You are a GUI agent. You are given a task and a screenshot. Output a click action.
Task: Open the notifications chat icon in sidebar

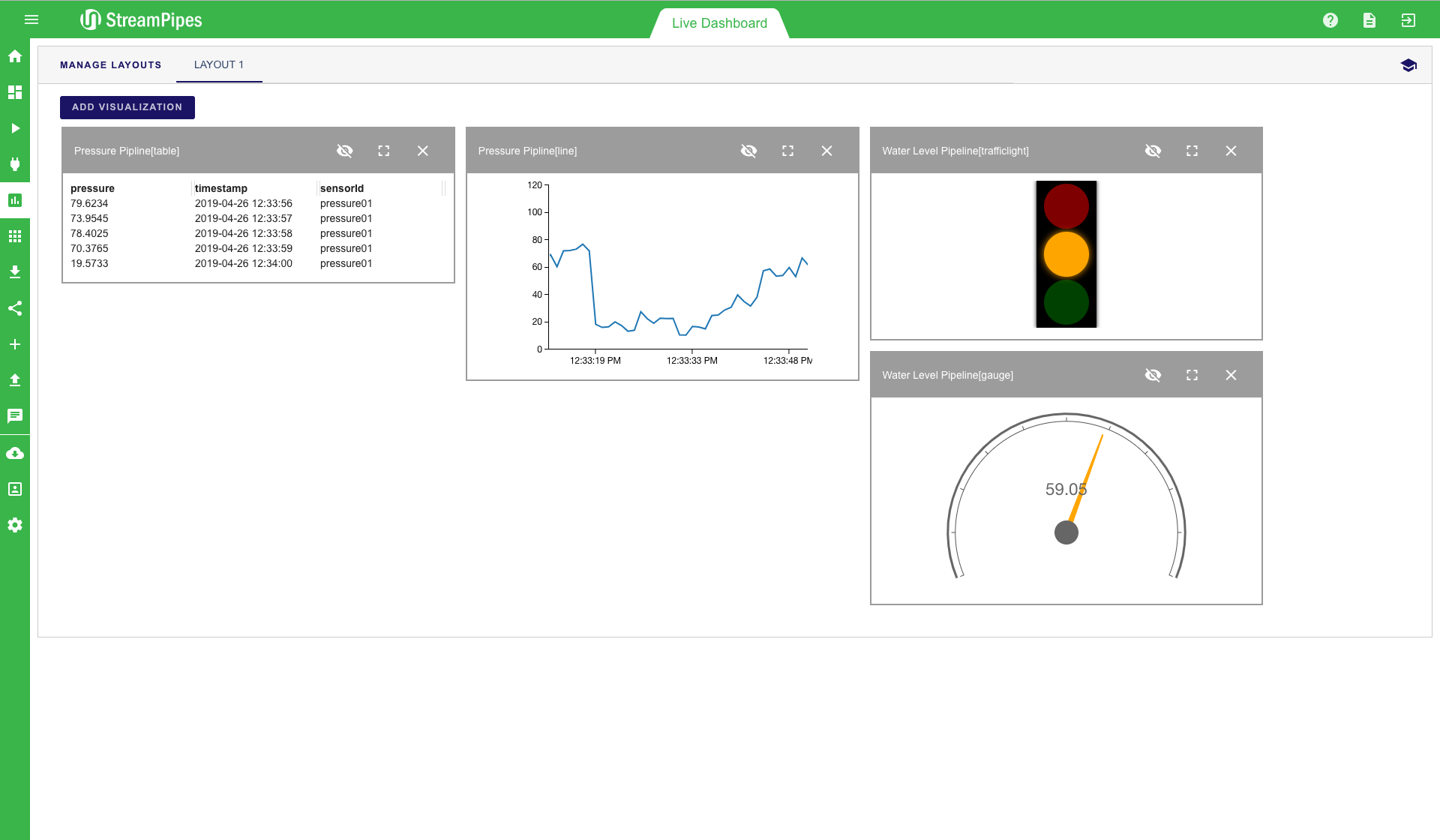(15, 416)
